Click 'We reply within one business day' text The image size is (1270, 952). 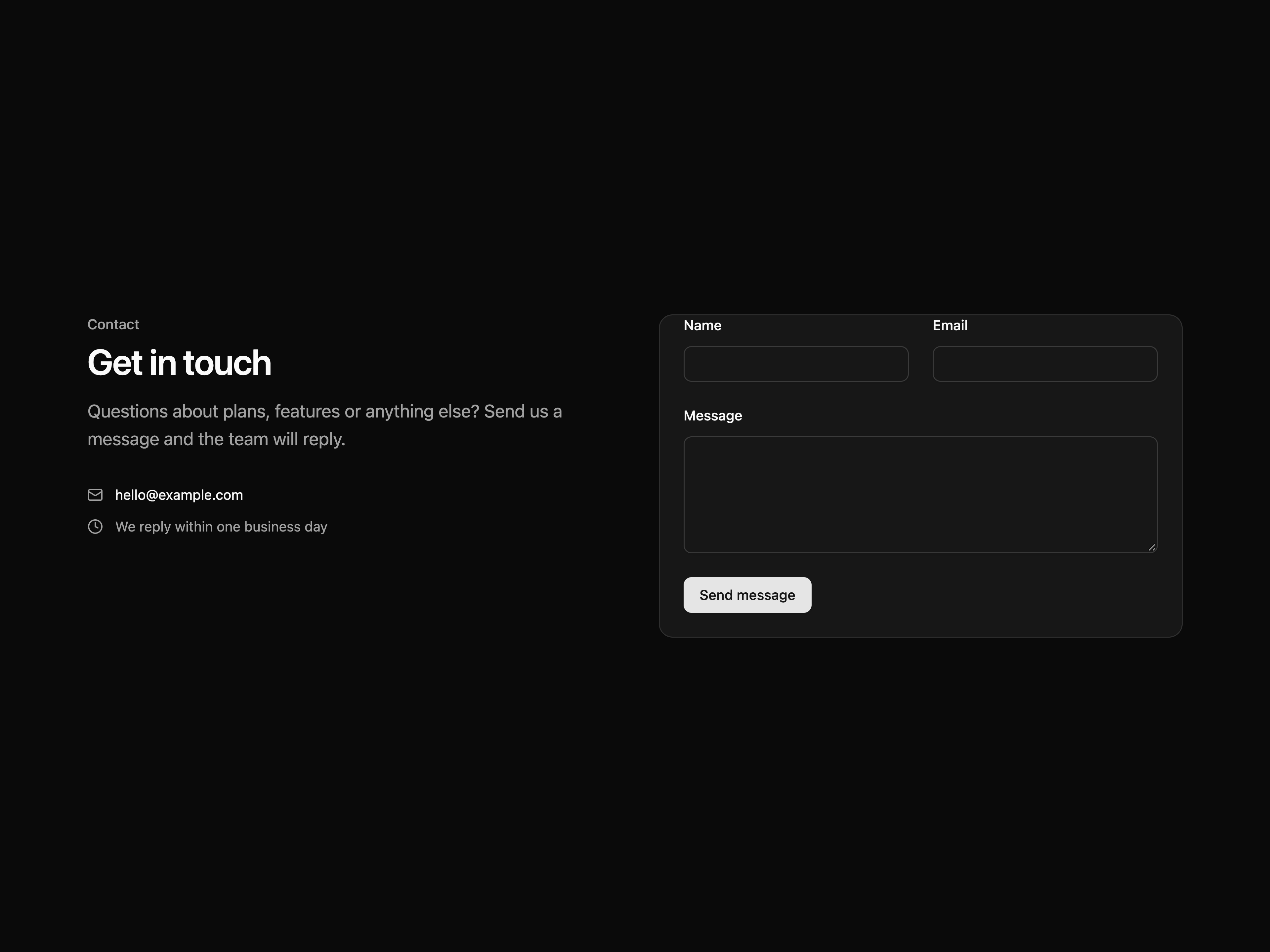221,527
